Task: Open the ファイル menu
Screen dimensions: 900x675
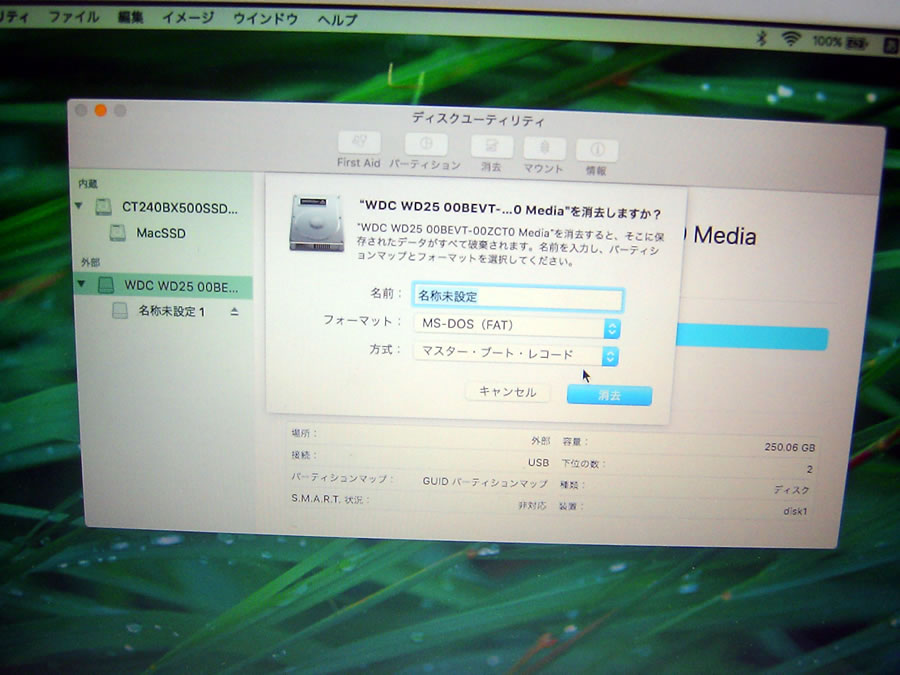Action: [x=74, y=17]
